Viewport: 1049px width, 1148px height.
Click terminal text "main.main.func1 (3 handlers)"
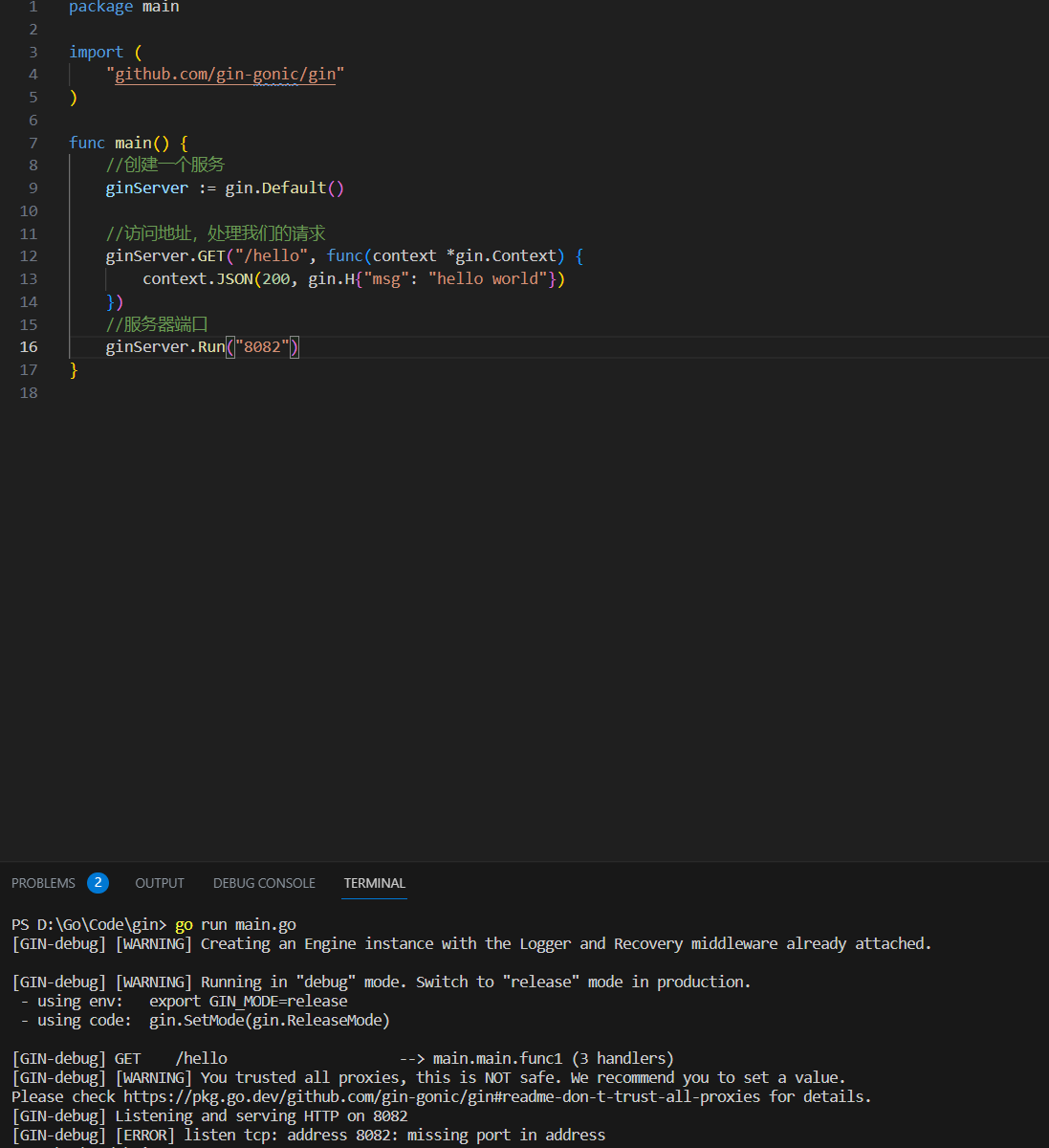click(554, 1058)
